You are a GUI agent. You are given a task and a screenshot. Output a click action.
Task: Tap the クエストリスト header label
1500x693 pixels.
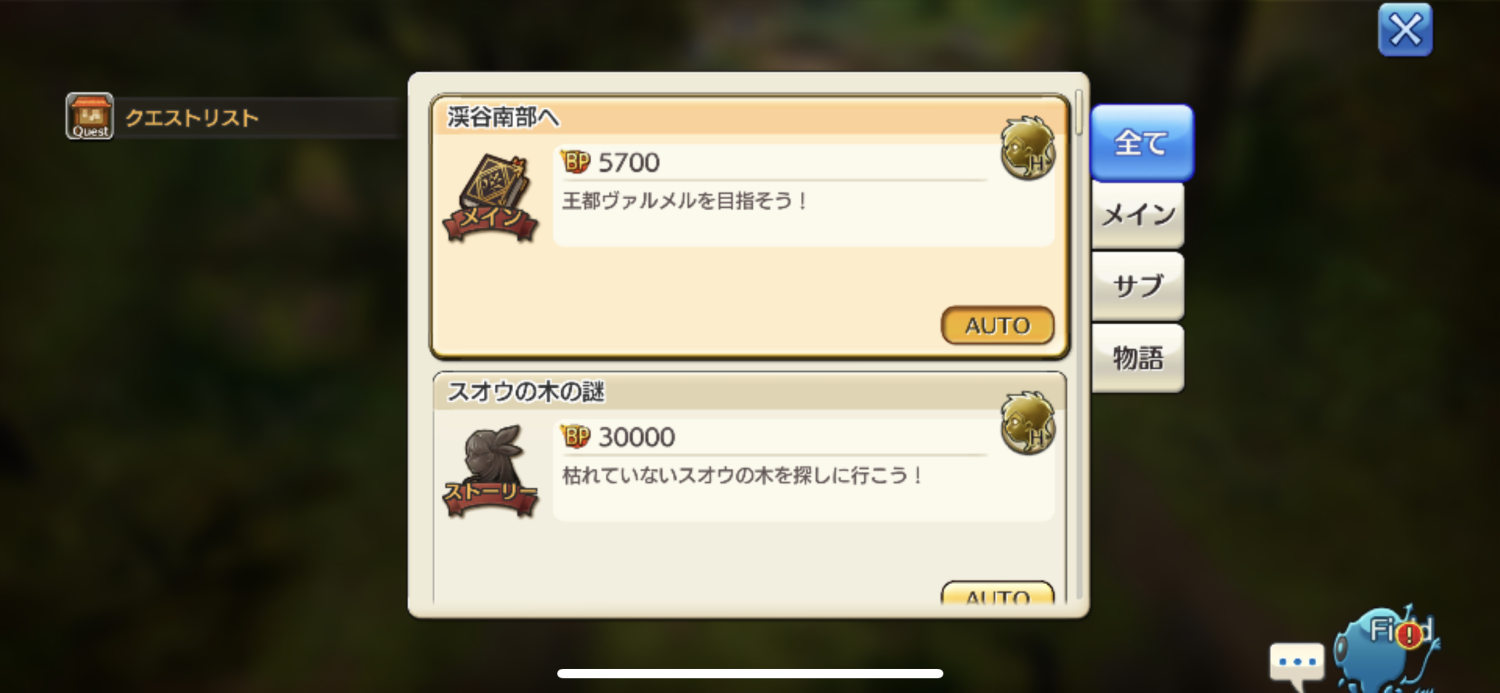click(192, 118)
